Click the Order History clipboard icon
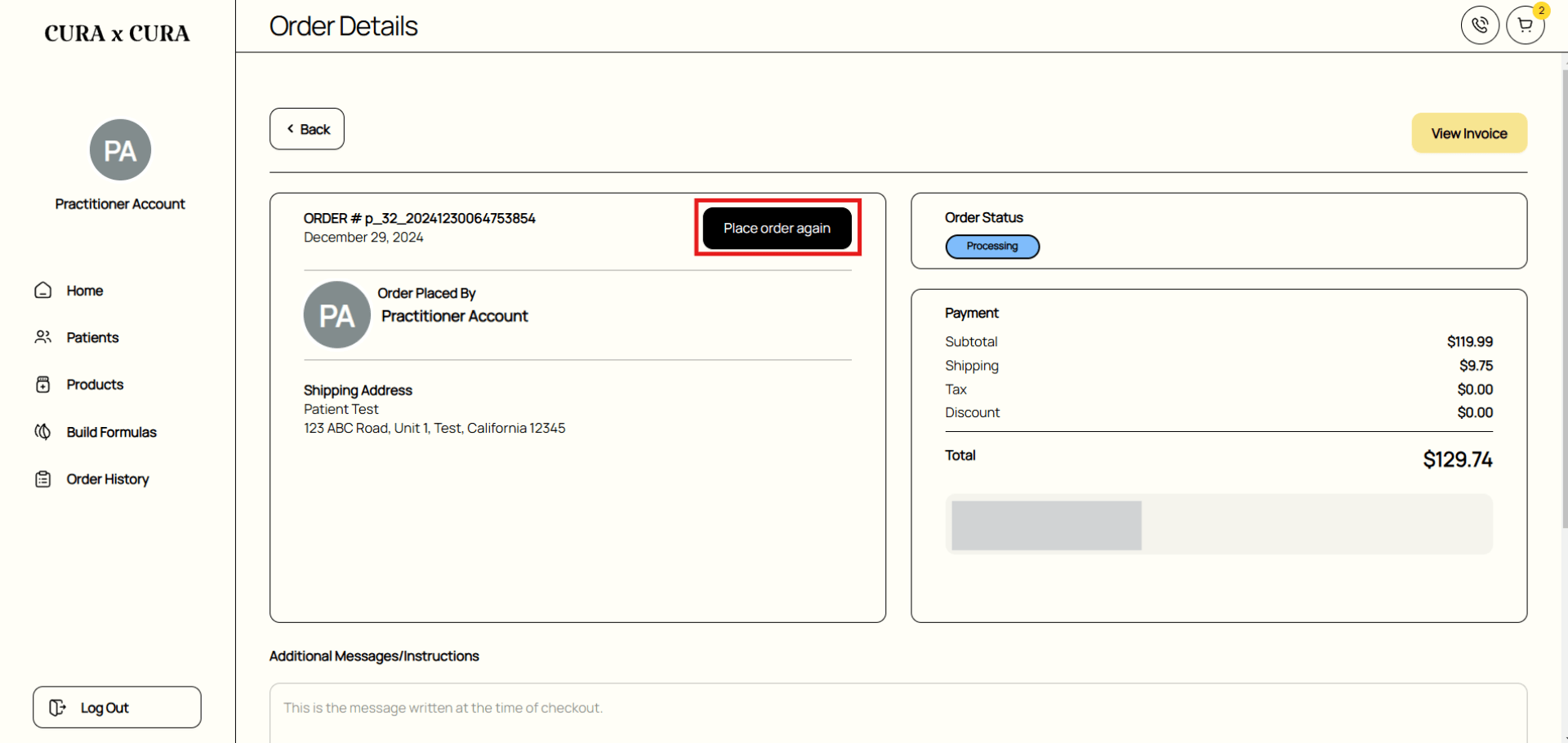This screenshot has width=1568, height=743. 43,479
